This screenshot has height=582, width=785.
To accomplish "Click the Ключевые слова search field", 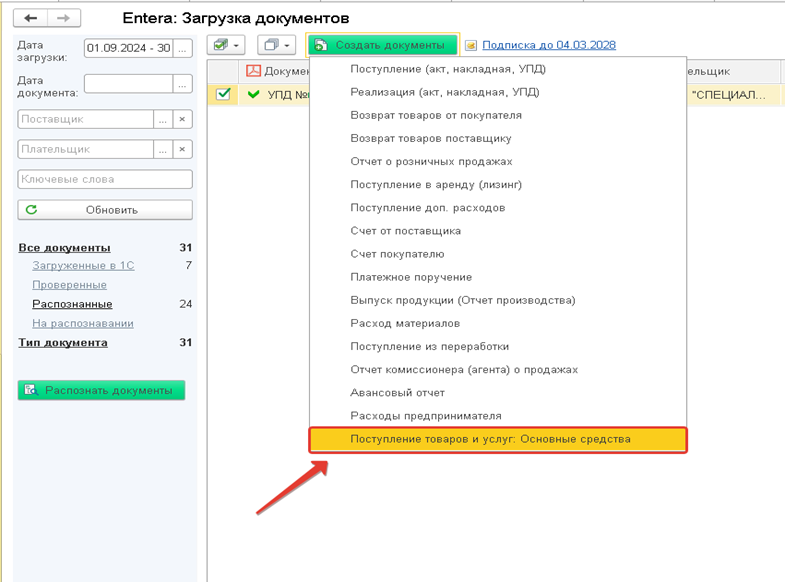I will (x=105, y=179).
